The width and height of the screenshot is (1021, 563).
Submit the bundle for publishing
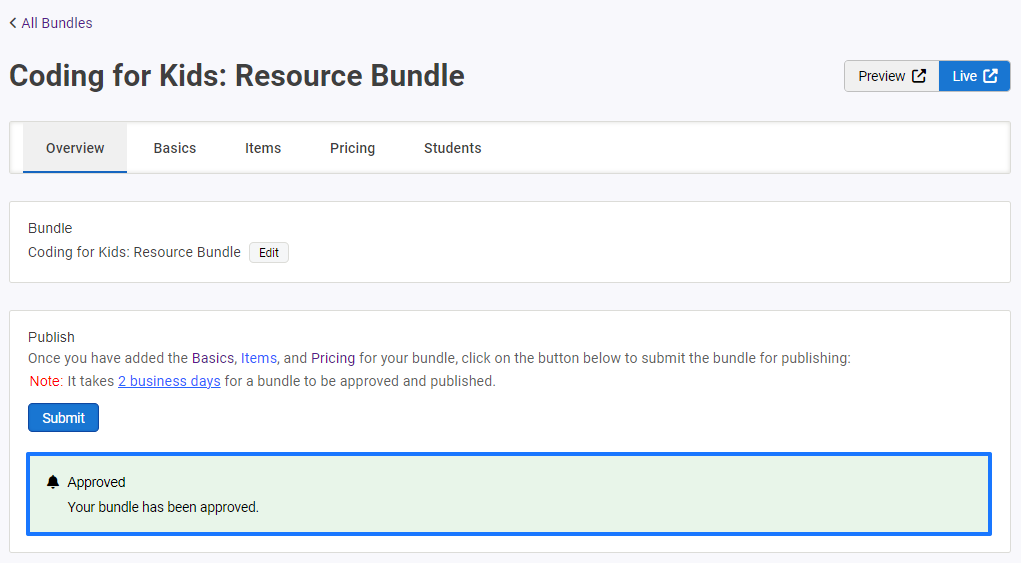pos(63,418)
